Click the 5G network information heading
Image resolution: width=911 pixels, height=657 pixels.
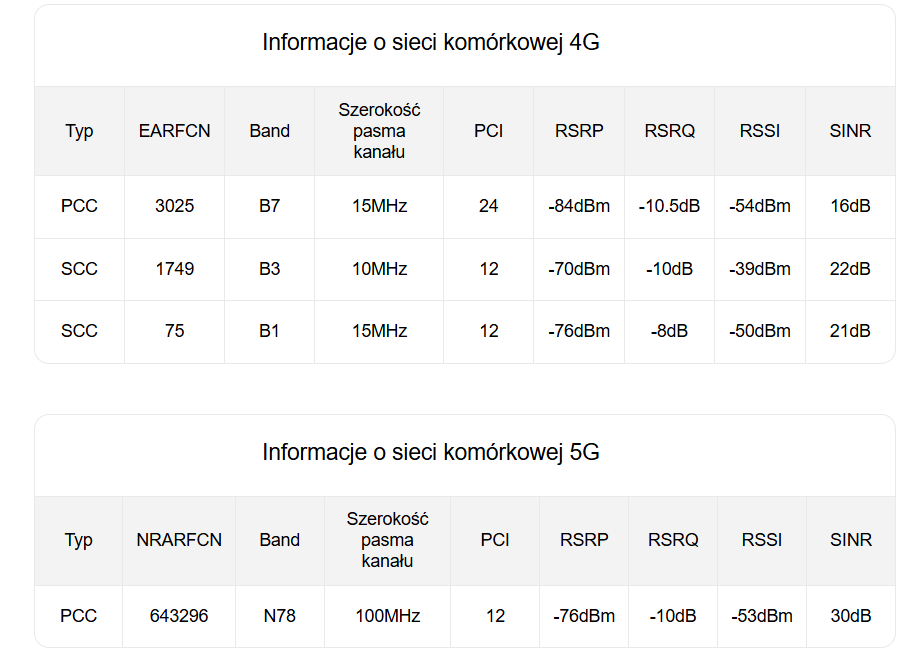(431, 452)
